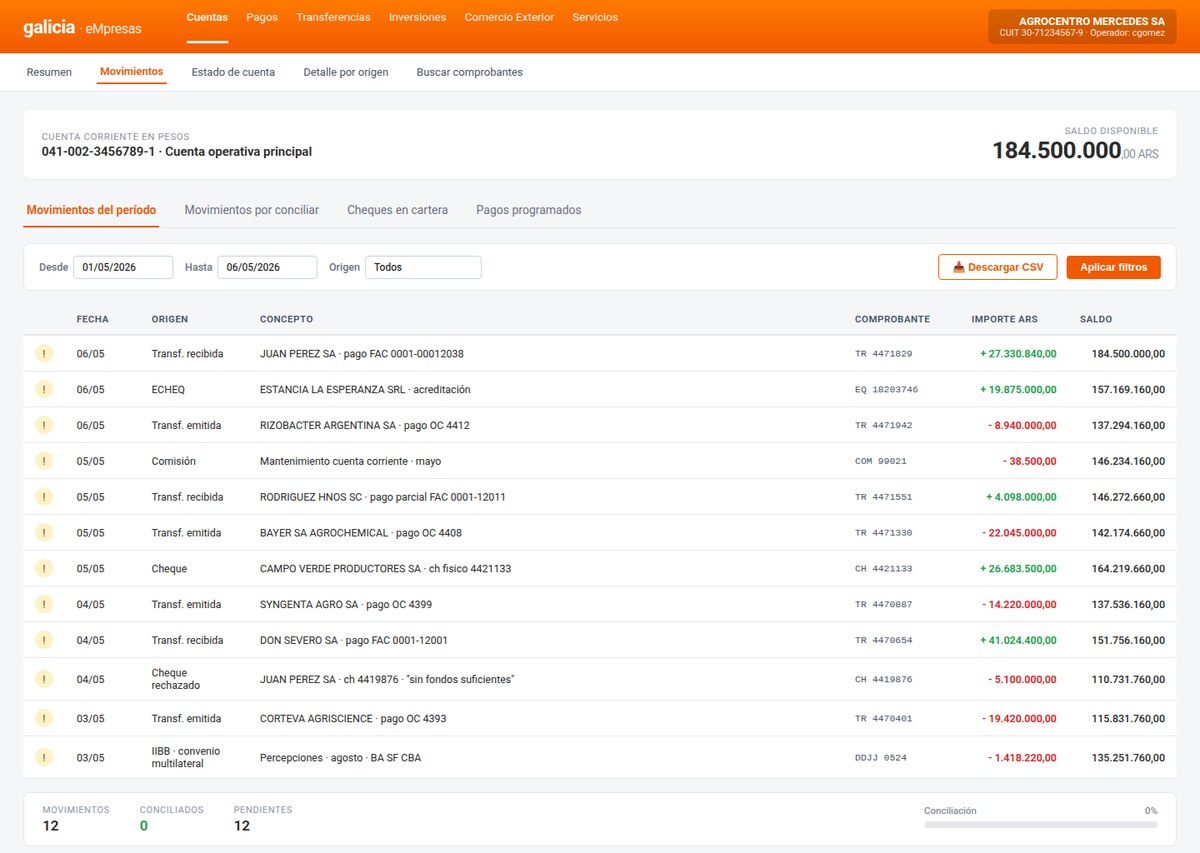Click pending icon on Mantenimiento cuenta corriente row
This screenshot has width=1200, height=853.
(43, 461)
